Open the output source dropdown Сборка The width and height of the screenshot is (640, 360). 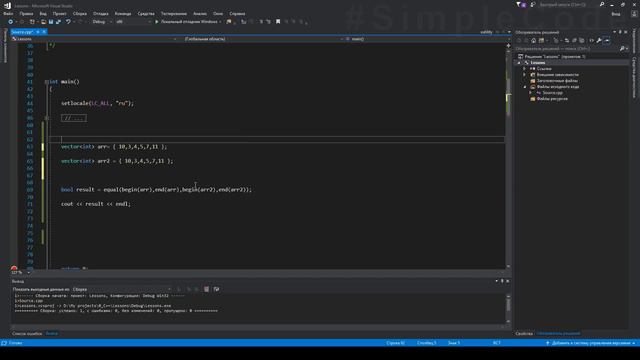click(121, 289)
